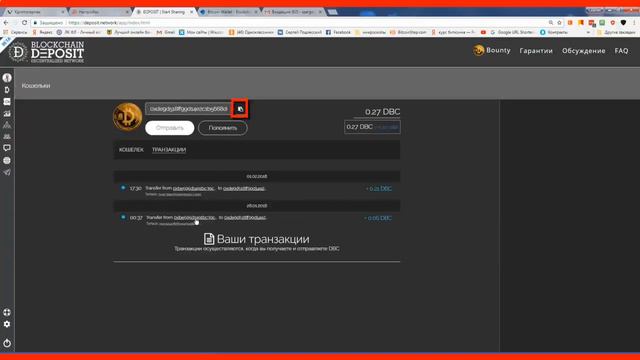This screenshot has width=640, height=360.
Task: Click the Отправить button
Action: [x=169, y=128]
